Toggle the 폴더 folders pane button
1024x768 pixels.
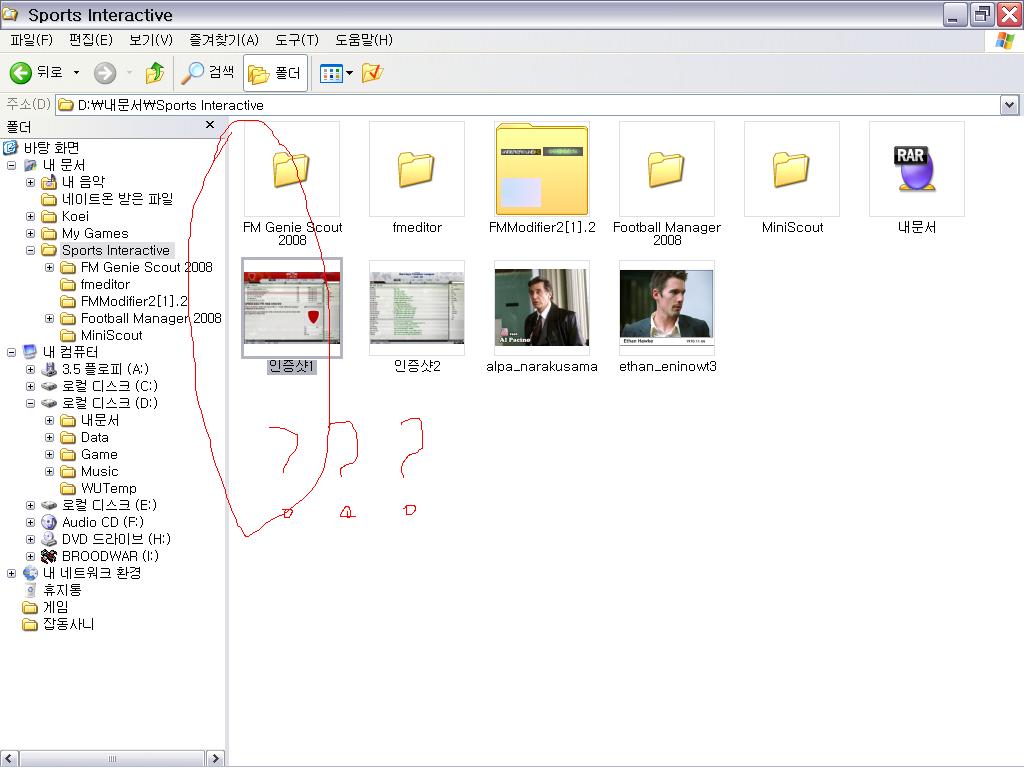(275, 73)
